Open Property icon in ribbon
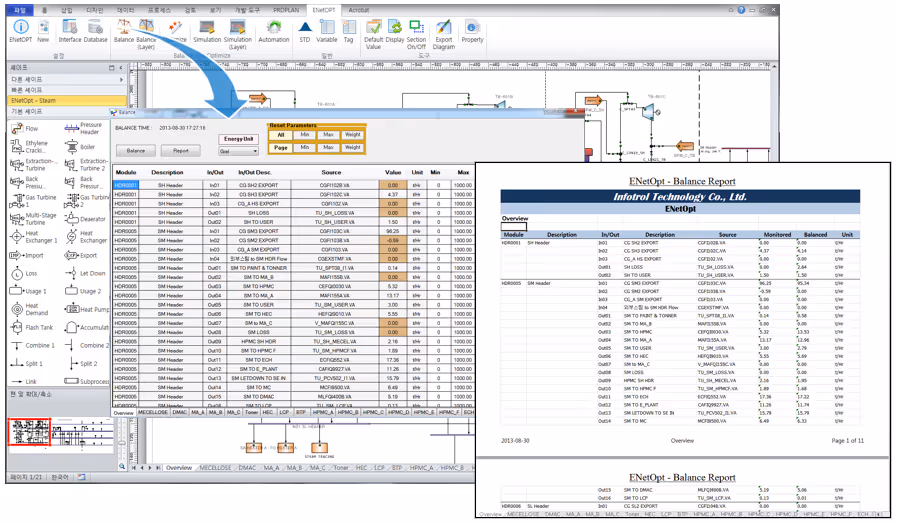The image size is (897, 523). [x=473, y=31]
